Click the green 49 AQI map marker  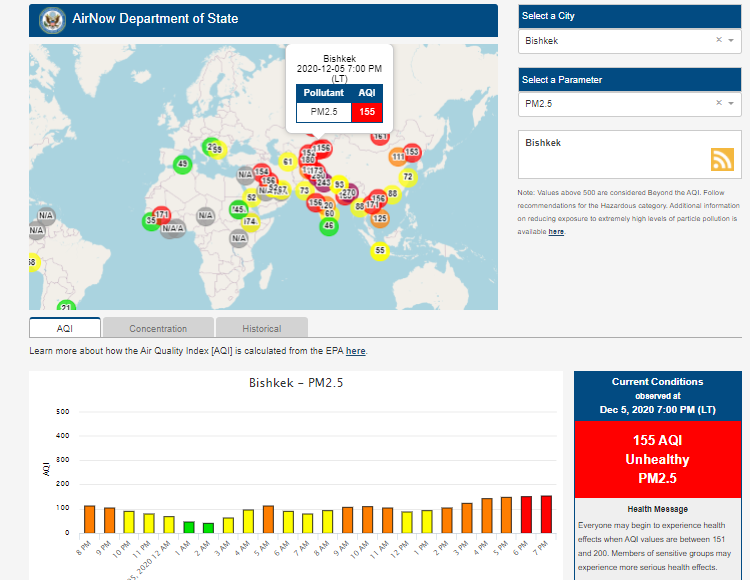click(x=181, y=164)
